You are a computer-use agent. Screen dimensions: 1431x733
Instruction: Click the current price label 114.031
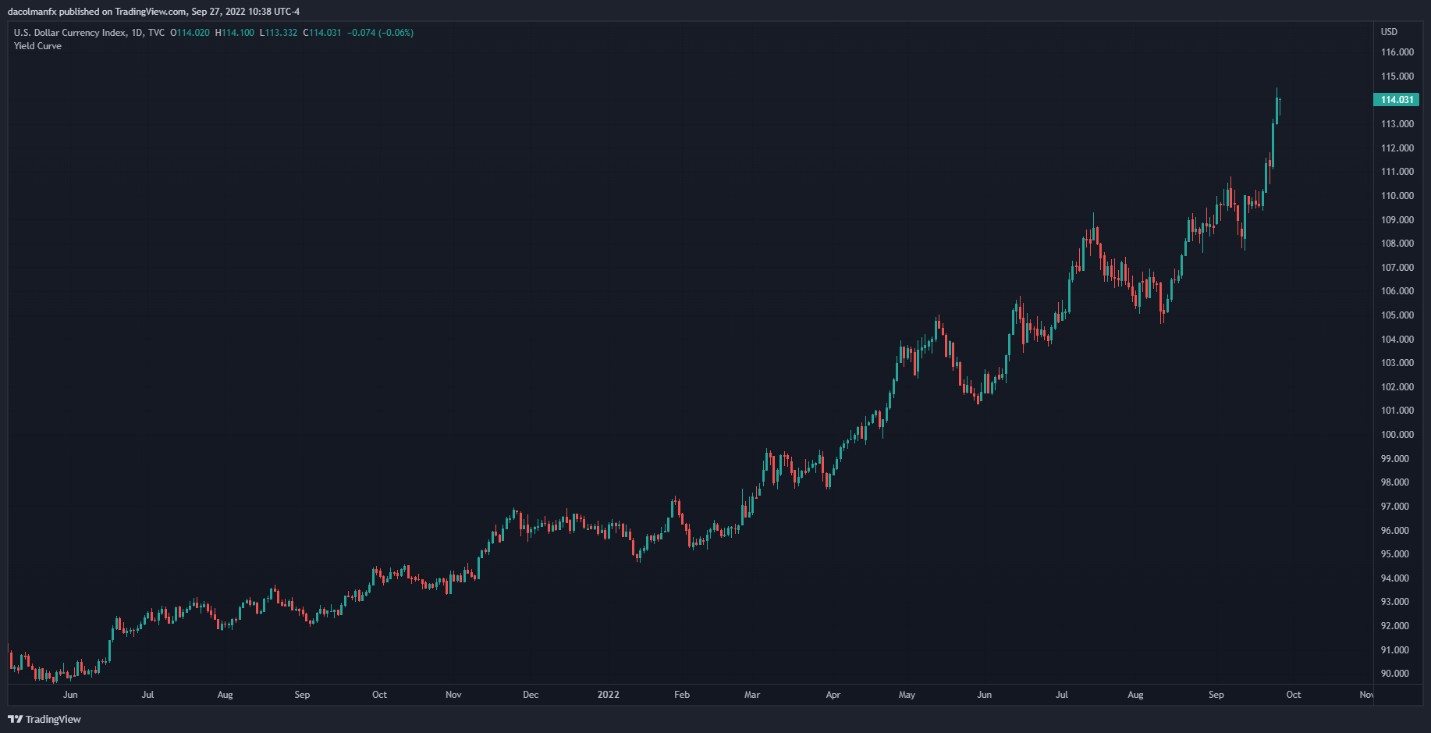[1396, 99]
